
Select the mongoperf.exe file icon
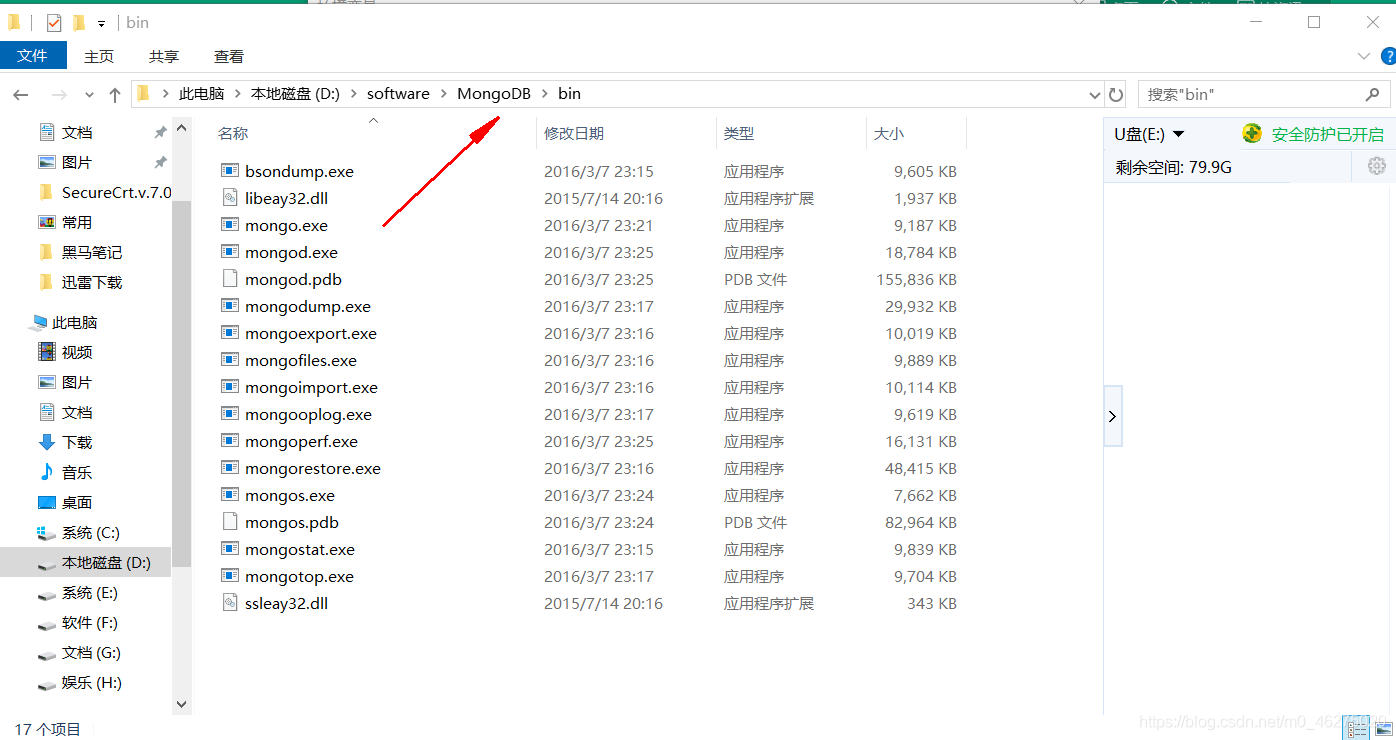tap(230, 441)
